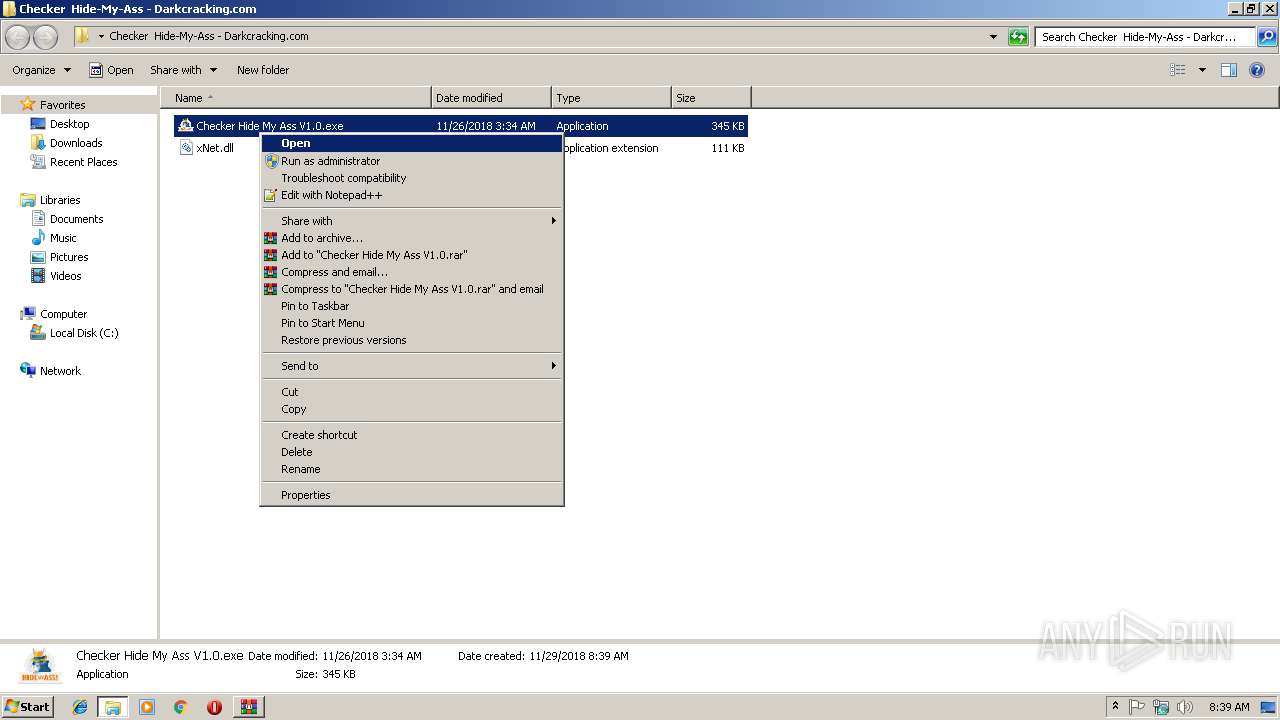Screen dimensions: 1280x720
Task: Click the Local Disk (C:) drive icon
Action: [x=38, y=333]
